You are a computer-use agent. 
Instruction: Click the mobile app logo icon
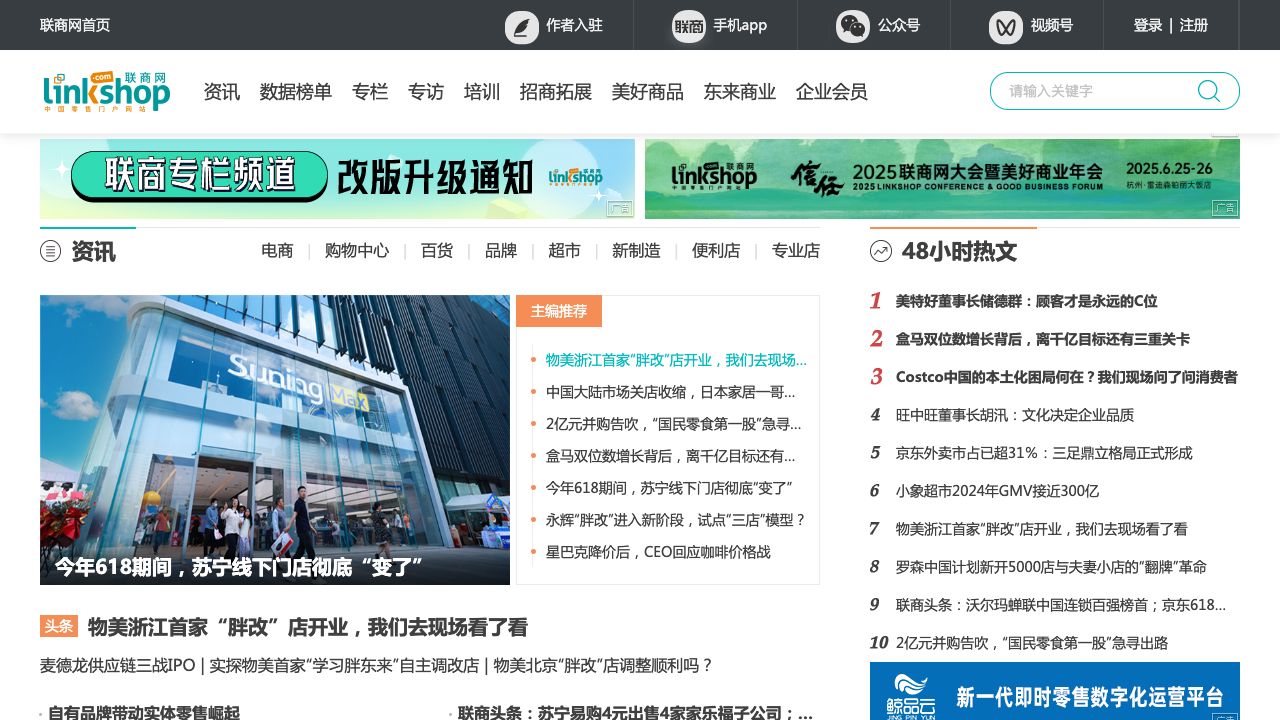click(x=688, y=27)
